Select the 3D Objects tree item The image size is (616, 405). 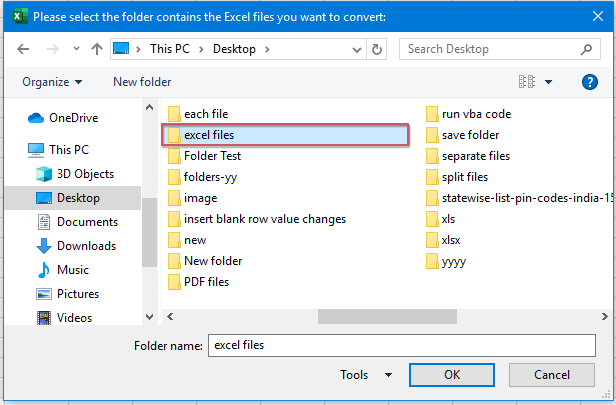pyautogui.click(x=85, y=174)
